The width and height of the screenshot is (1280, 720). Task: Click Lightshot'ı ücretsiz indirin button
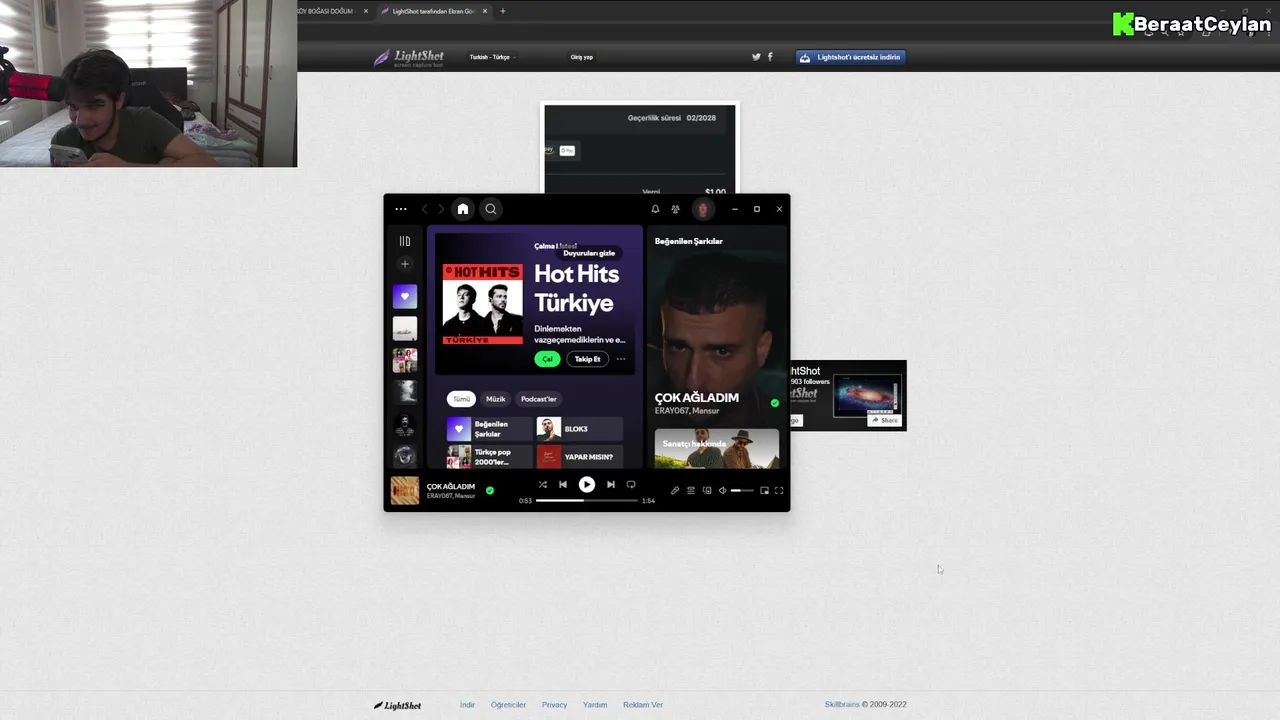(851, 57)
